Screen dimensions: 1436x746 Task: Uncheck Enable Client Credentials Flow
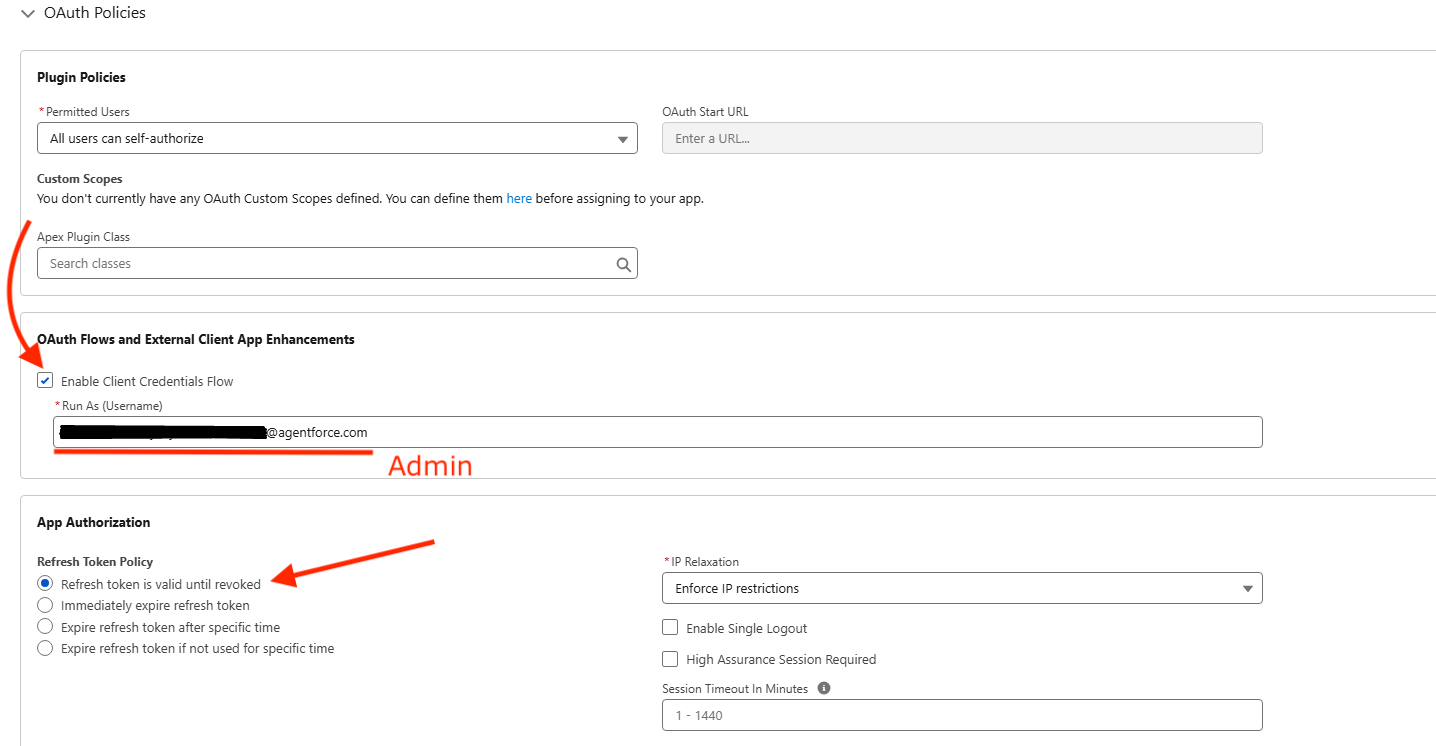pyautogui.click(x=45, y=381)
